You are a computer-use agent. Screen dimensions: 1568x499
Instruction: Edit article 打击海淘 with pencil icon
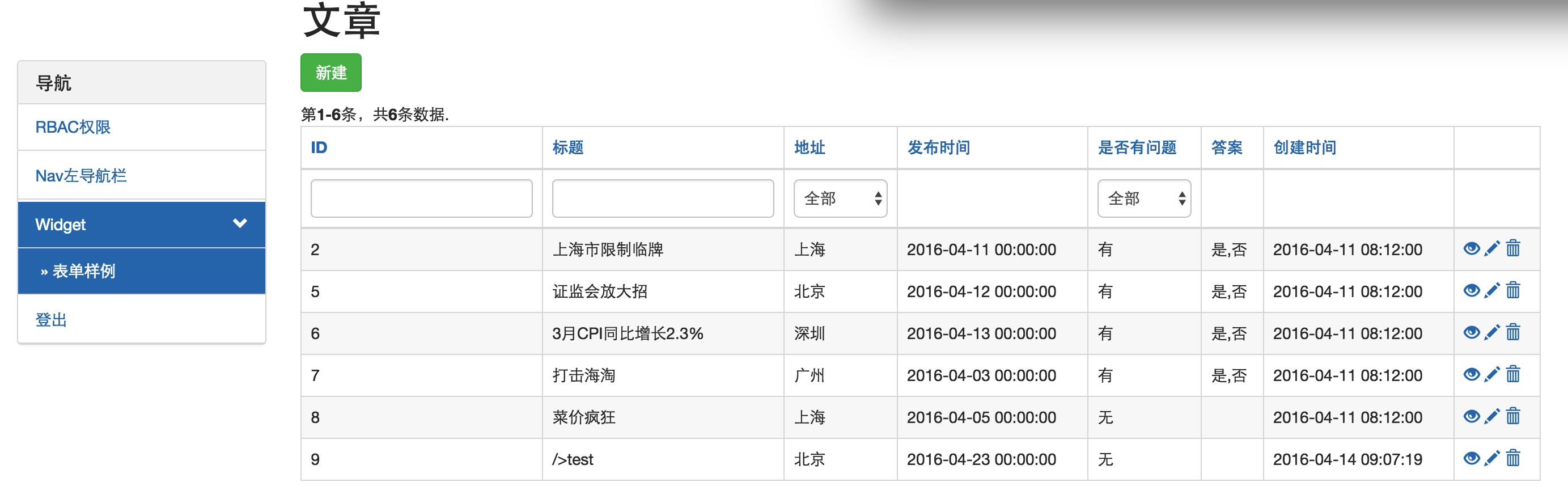click(1492, 374)
